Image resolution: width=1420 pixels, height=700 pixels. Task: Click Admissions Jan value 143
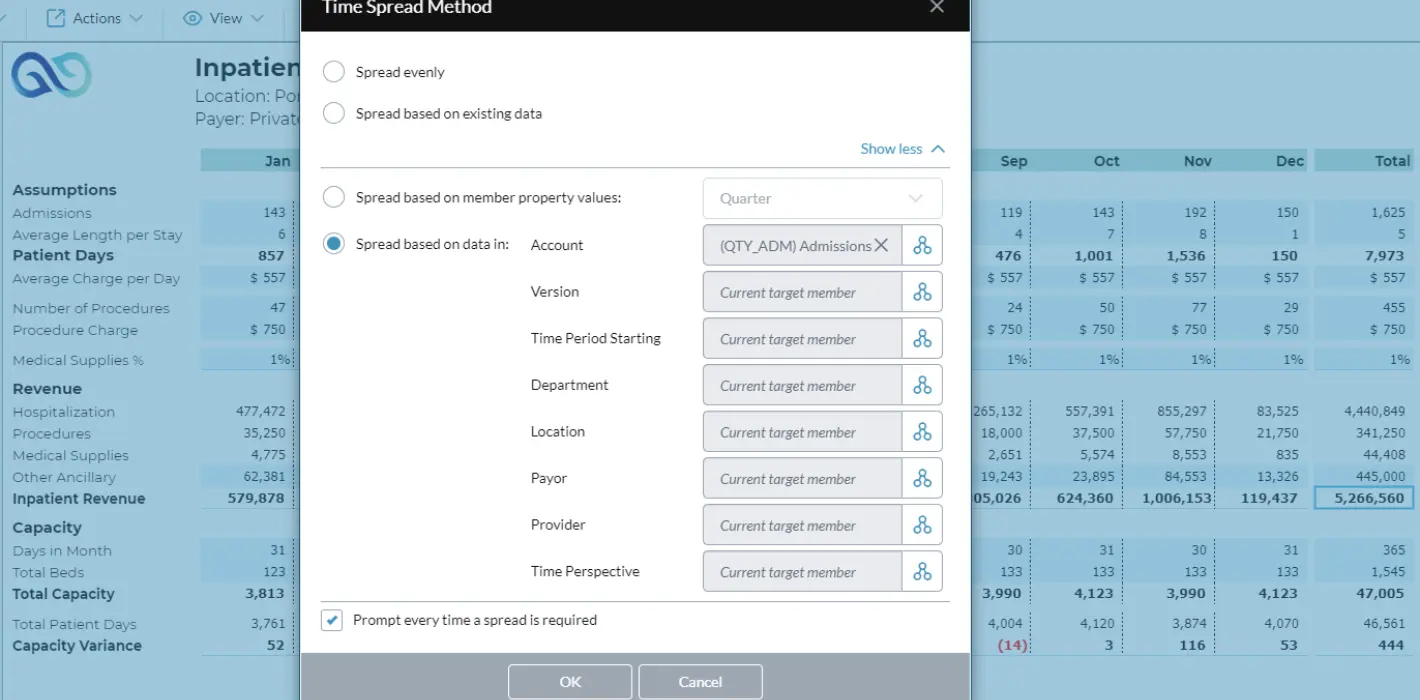[x=273, y=212]
